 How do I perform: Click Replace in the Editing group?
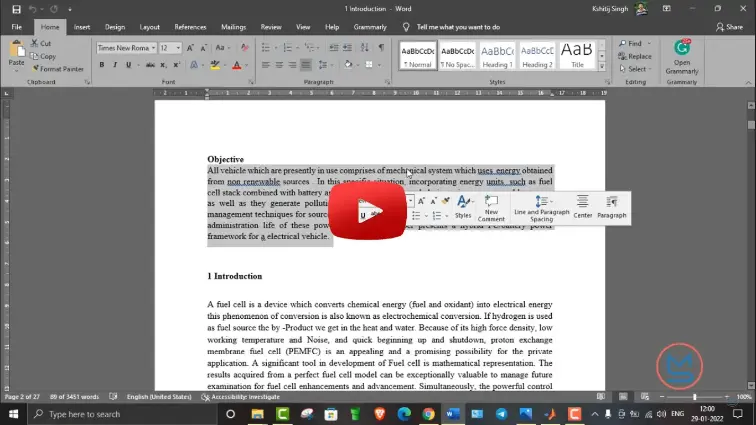click(635, 56)
